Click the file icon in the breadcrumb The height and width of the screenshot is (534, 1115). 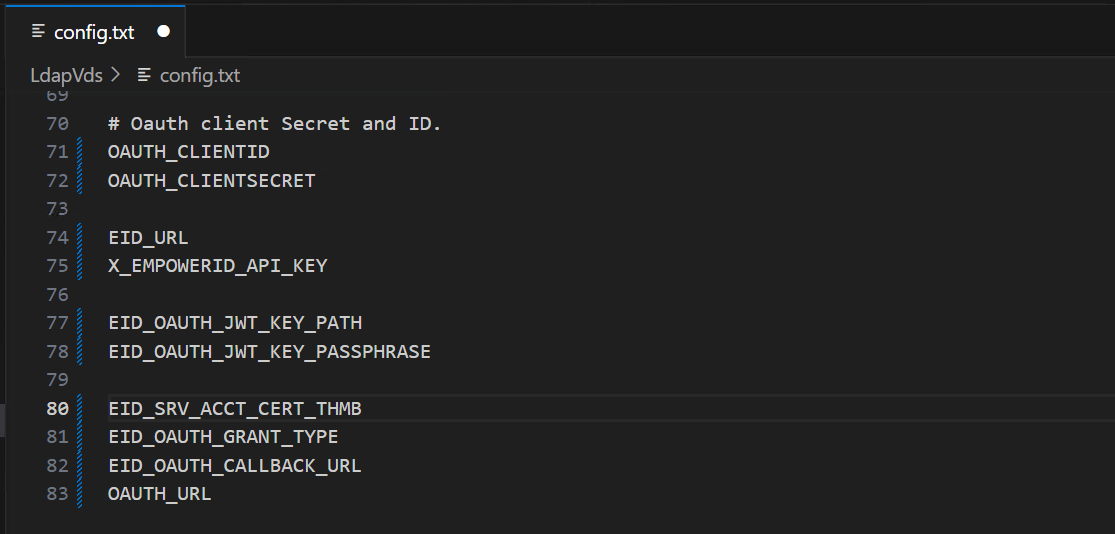pyautogui.click(x=145, y=75)
